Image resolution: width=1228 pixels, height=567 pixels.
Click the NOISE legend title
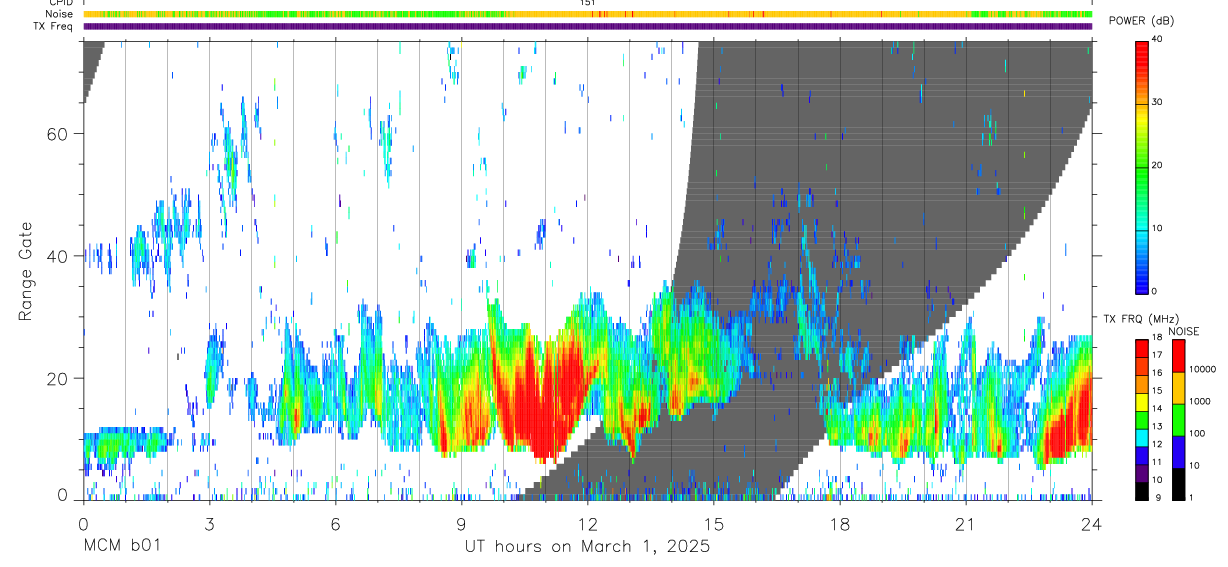1183,331
